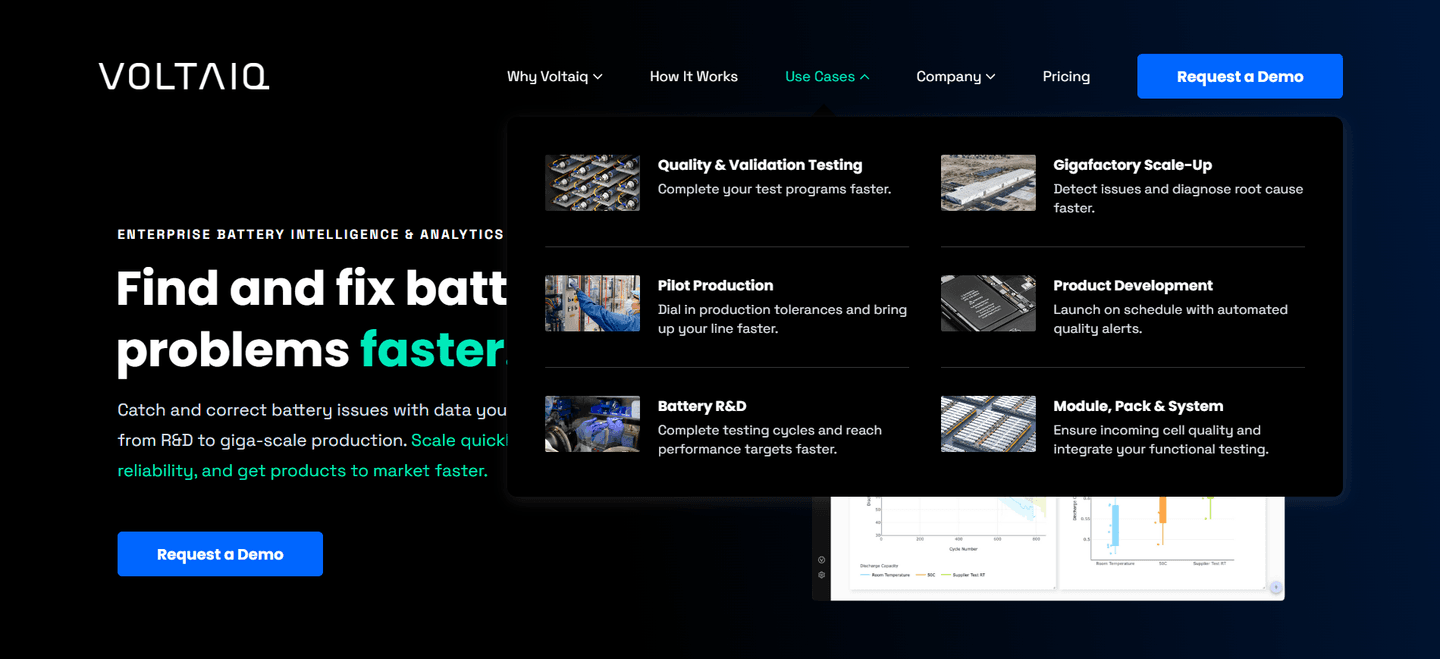
Task: Click the "Cycle Number" axis label in chart
Action: pyautogui.click(x=965, y=548)
